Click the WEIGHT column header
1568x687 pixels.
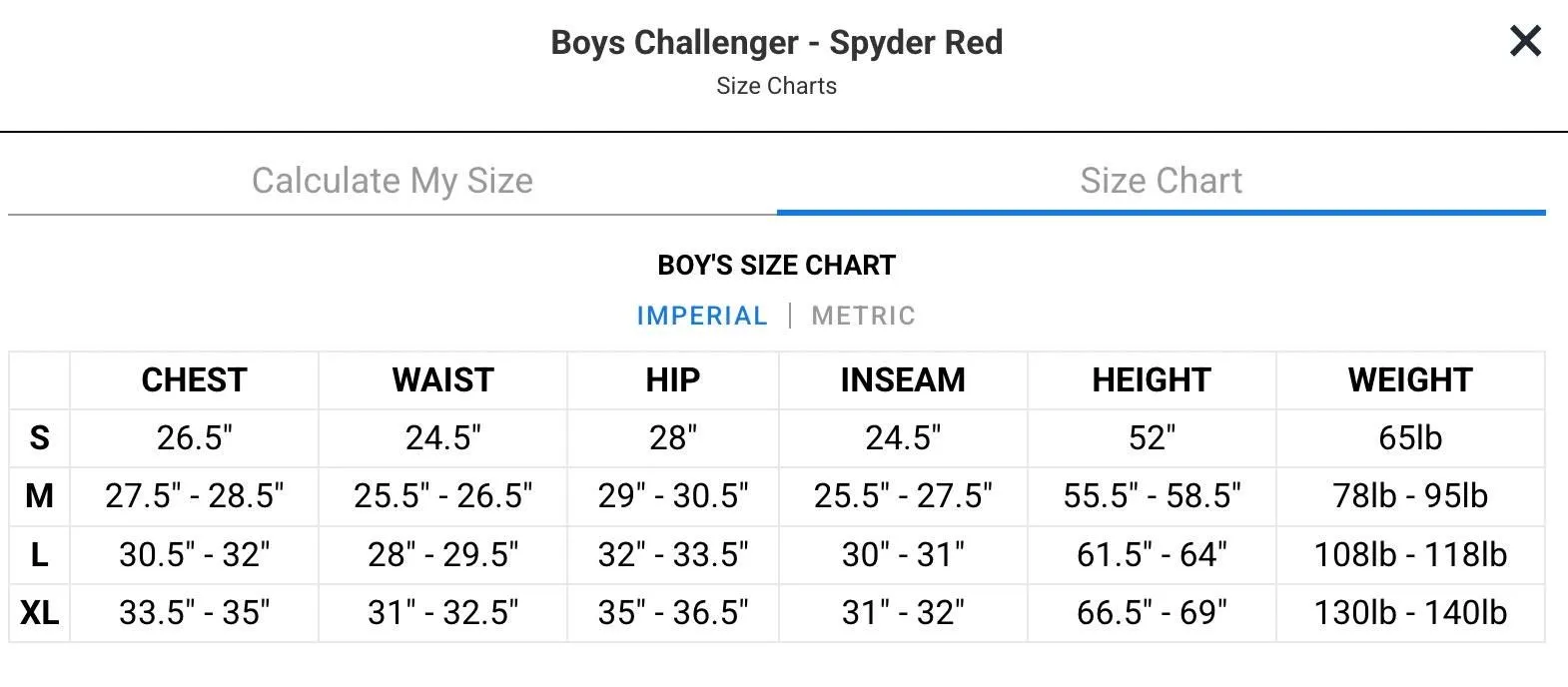click(1410, 379)
